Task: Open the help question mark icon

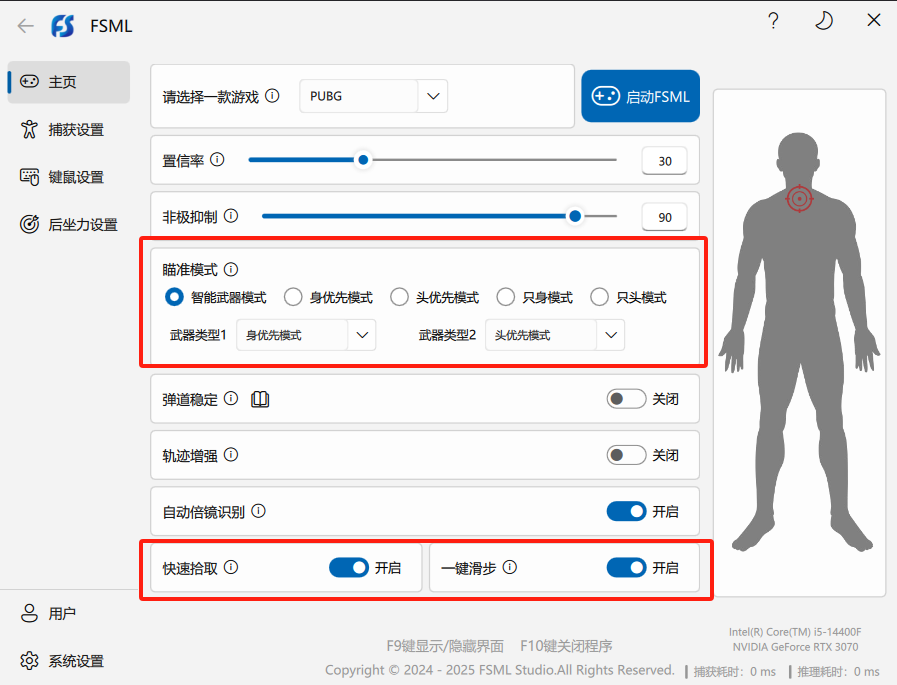Action: (773, 21)
